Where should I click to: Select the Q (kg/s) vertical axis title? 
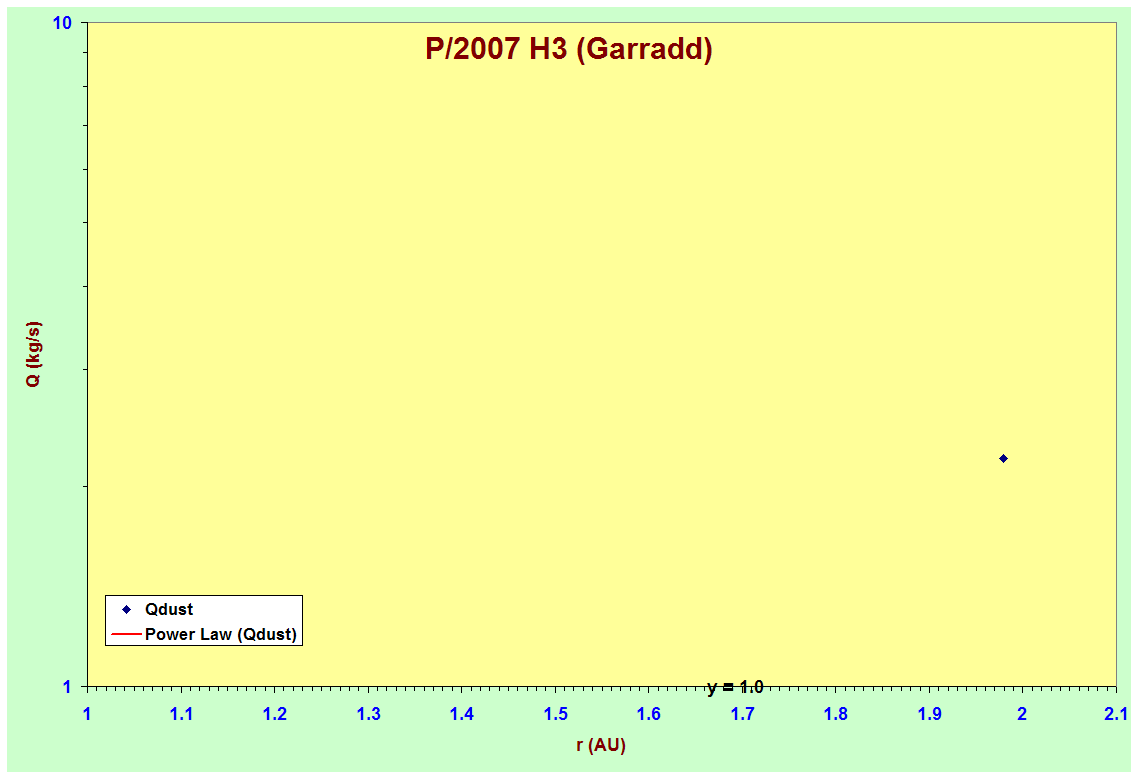point(33,353)
